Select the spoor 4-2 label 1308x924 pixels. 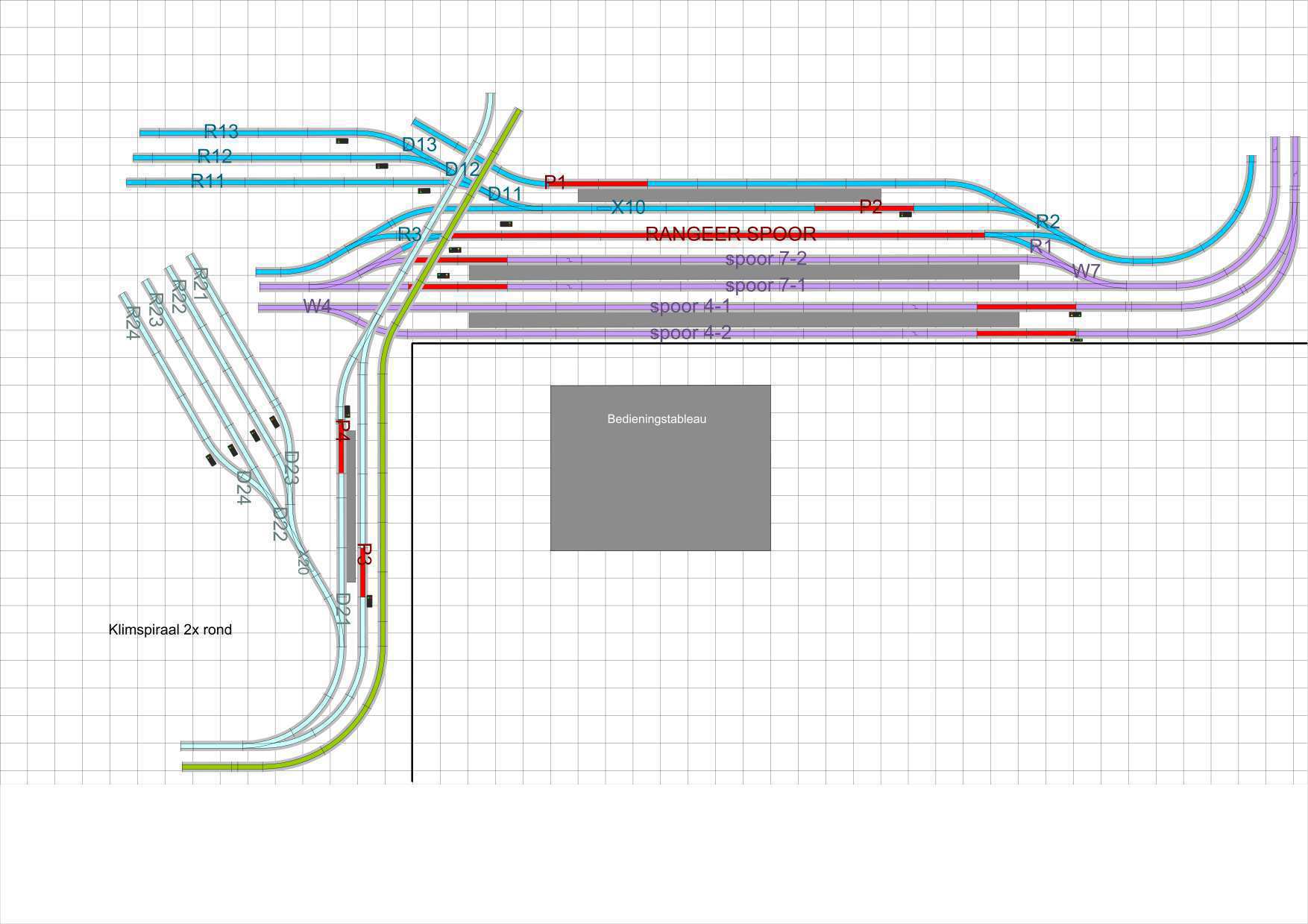[x=691, y=333]
